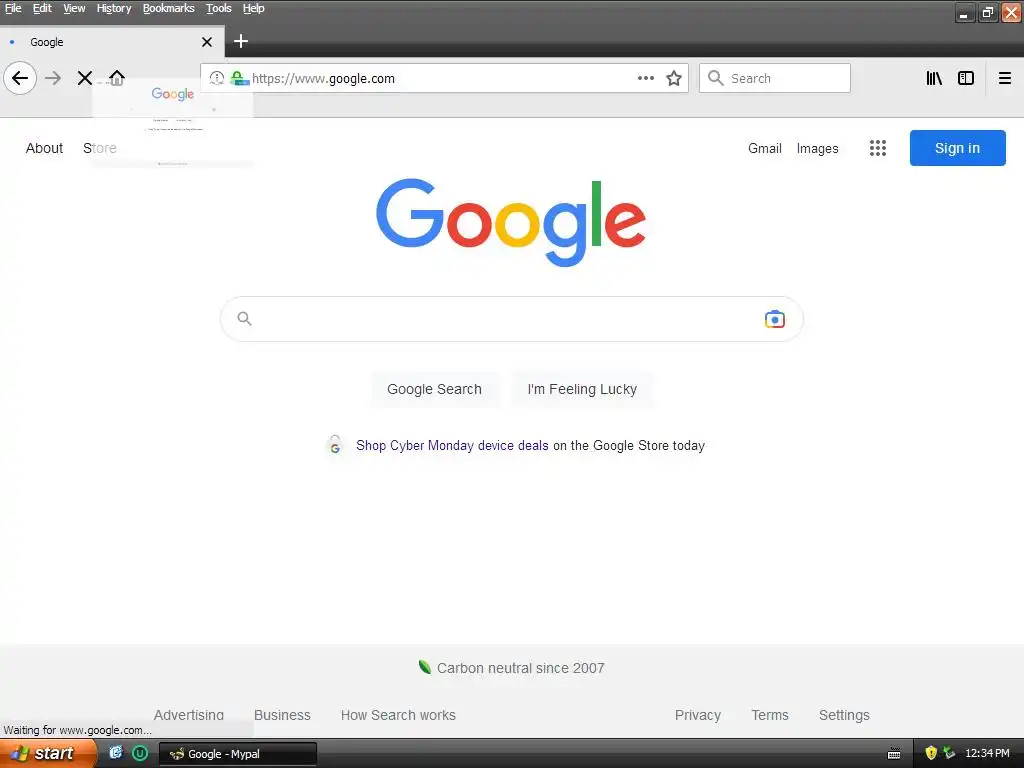1024x768 pixels.
Task: Open the Google apps grid
Action: (x=878, y=148)
